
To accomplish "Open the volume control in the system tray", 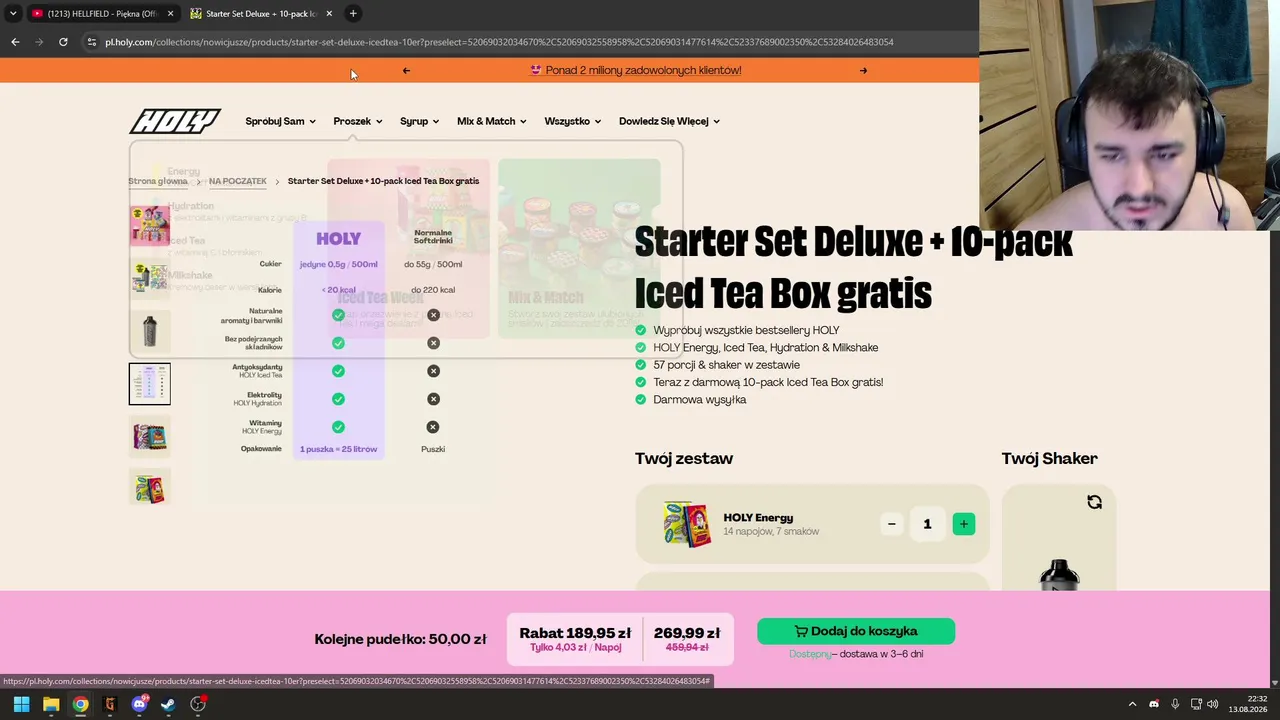I will tap(1213, 704).
